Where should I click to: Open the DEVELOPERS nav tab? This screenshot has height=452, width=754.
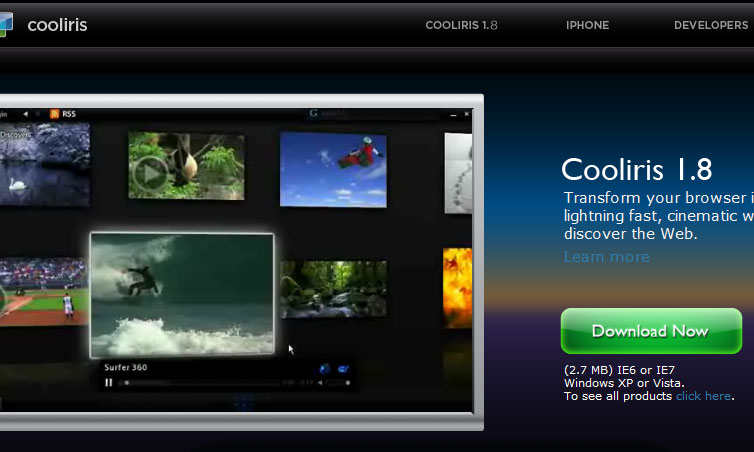711,25
